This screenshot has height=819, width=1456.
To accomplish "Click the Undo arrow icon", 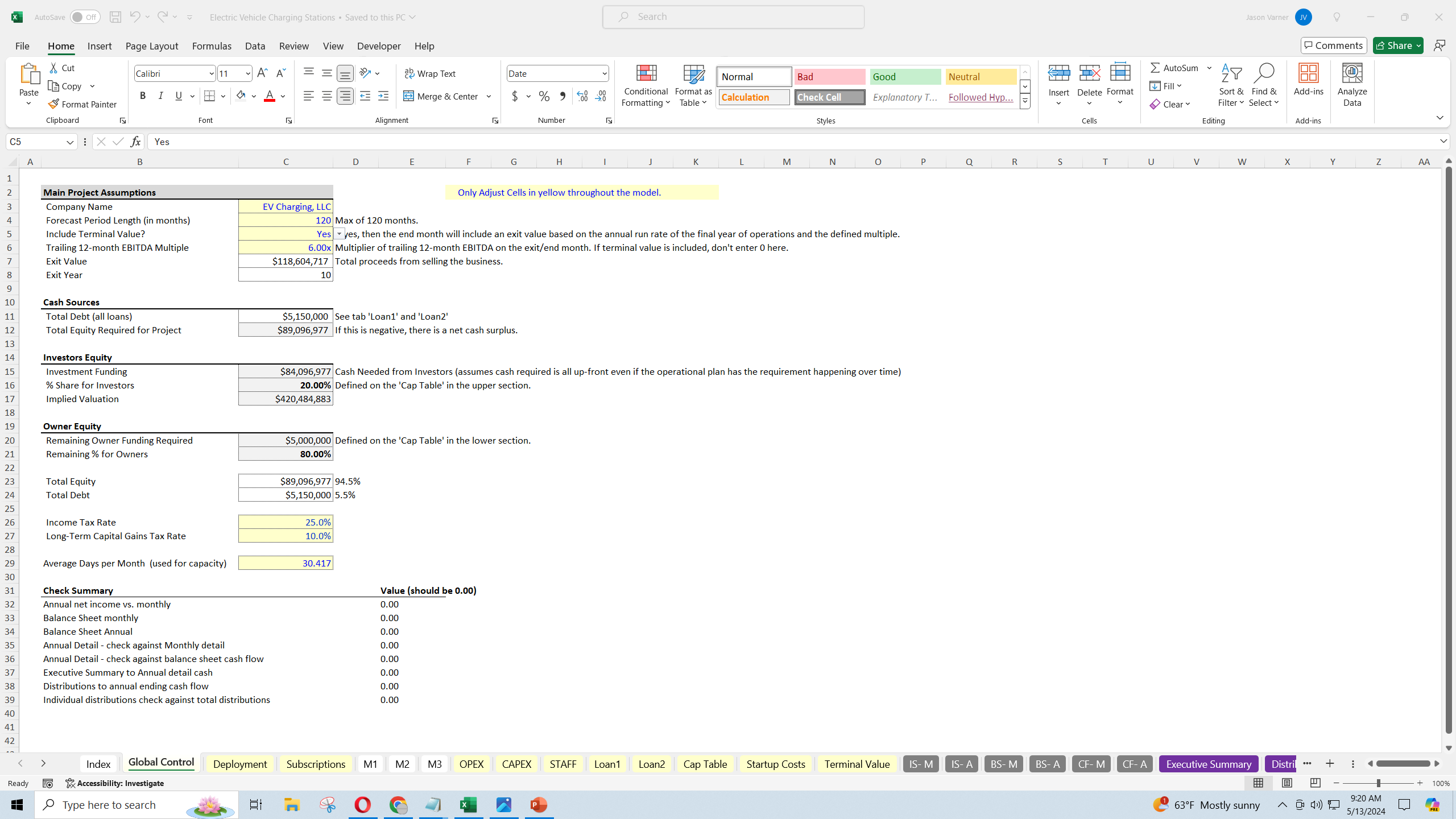I will [x=134, y=17].
